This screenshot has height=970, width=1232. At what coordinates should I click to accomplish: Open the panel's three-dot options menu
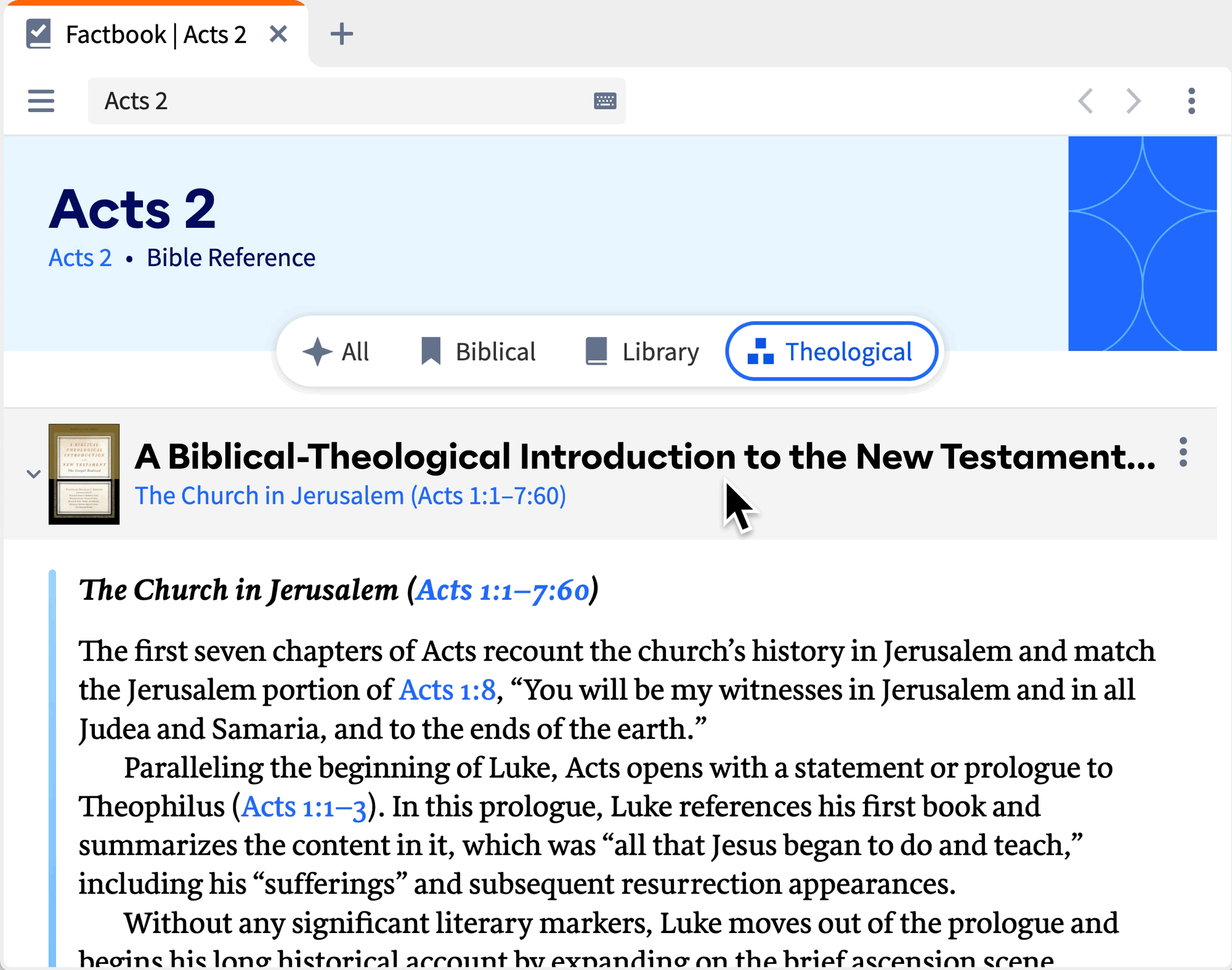click(1191, 101)
